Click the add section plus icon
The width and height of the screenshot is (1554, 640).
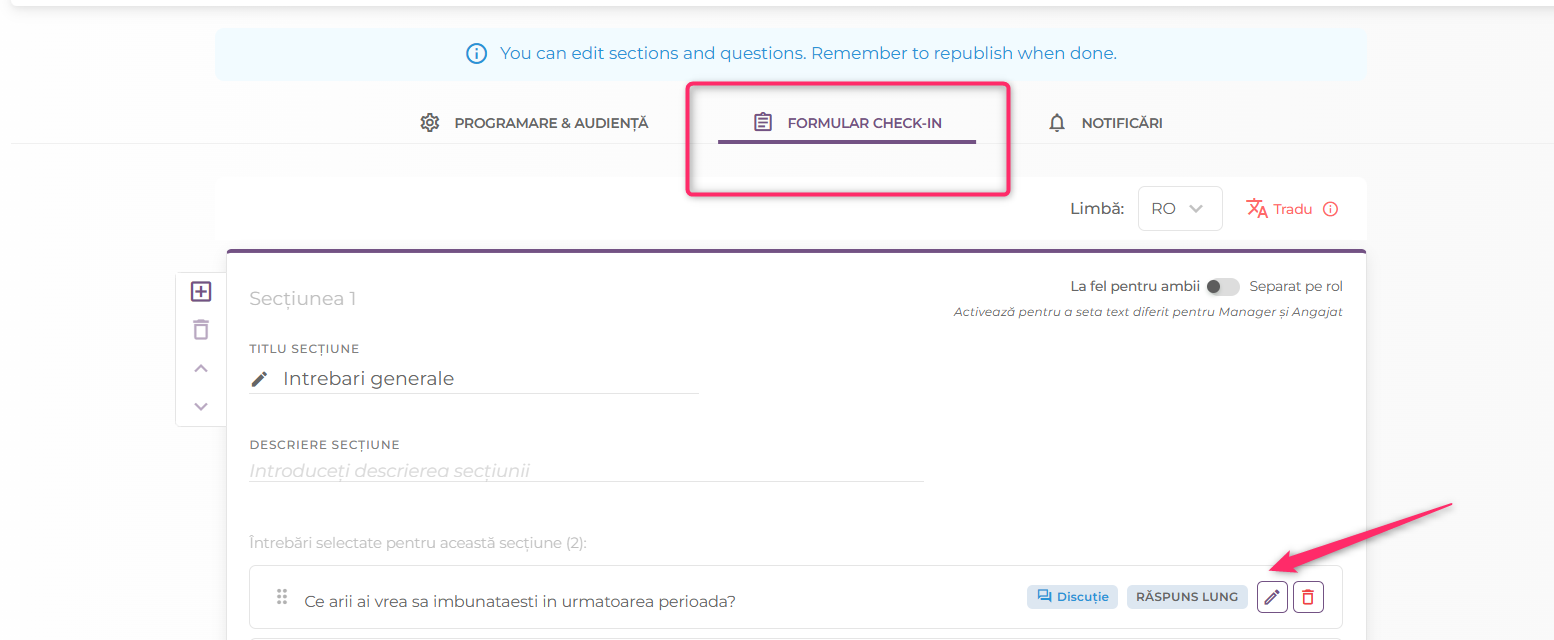click(x=201, y=292)
